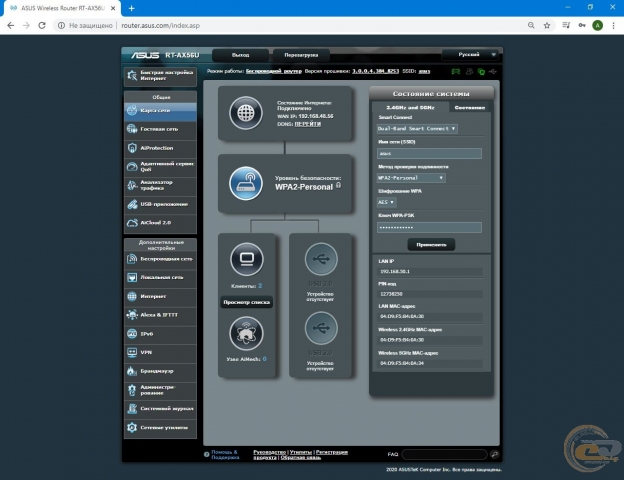Reload the router page
The height and width of the screenshot is (480, 624).
click(42, 25)
